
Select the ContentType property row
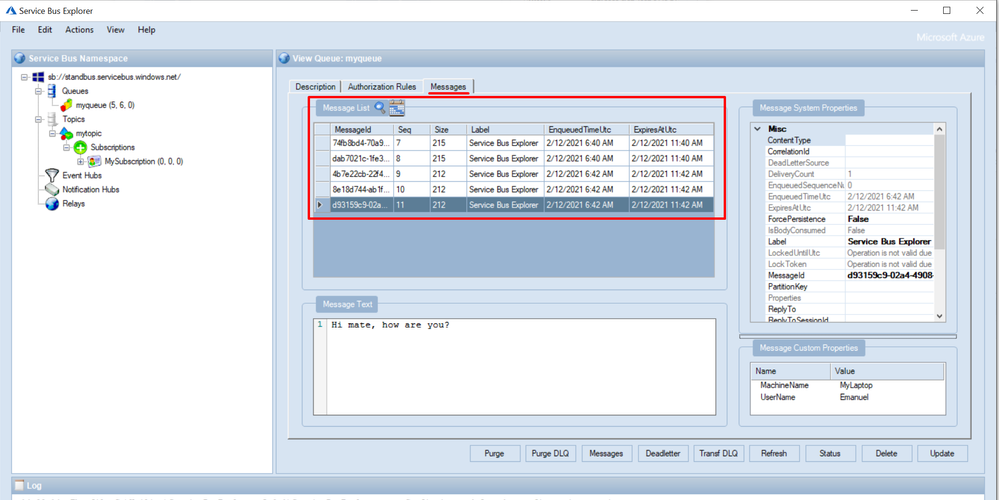click(849, 139)
